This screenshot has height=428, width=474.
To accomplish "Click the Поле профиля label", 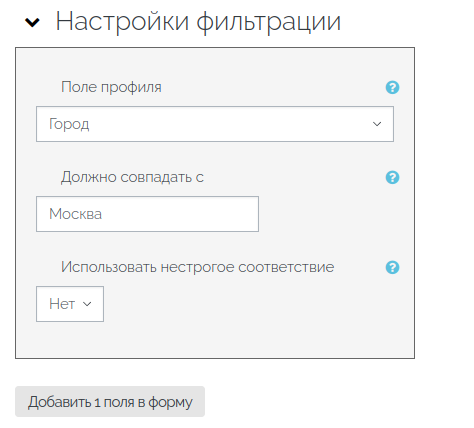I will click(x=111, y=87).
